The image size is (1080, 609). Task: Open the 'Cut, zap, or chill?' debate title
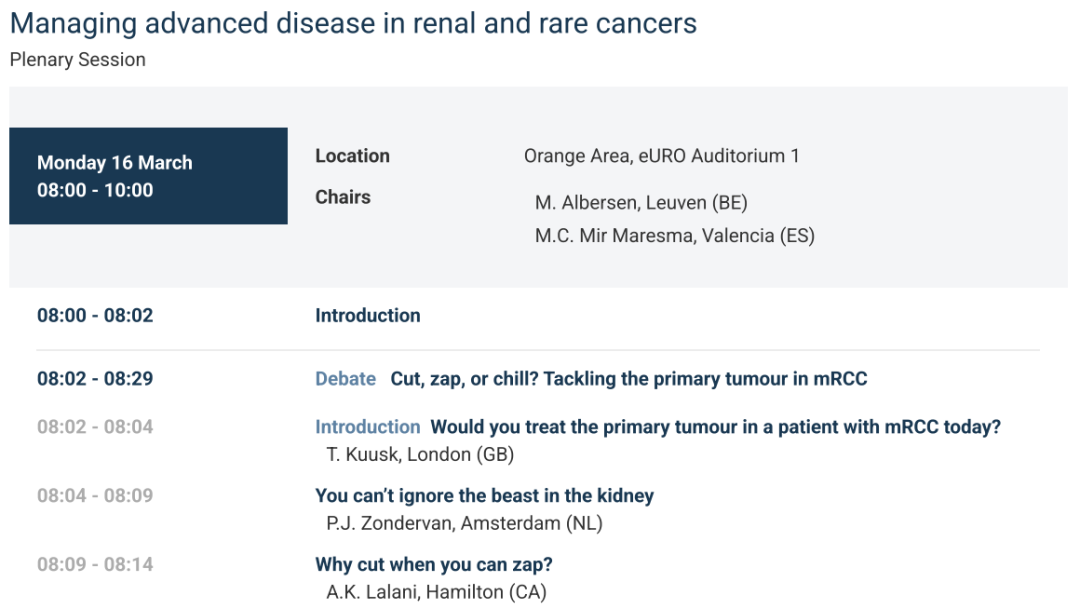click(x=629, y=379)
